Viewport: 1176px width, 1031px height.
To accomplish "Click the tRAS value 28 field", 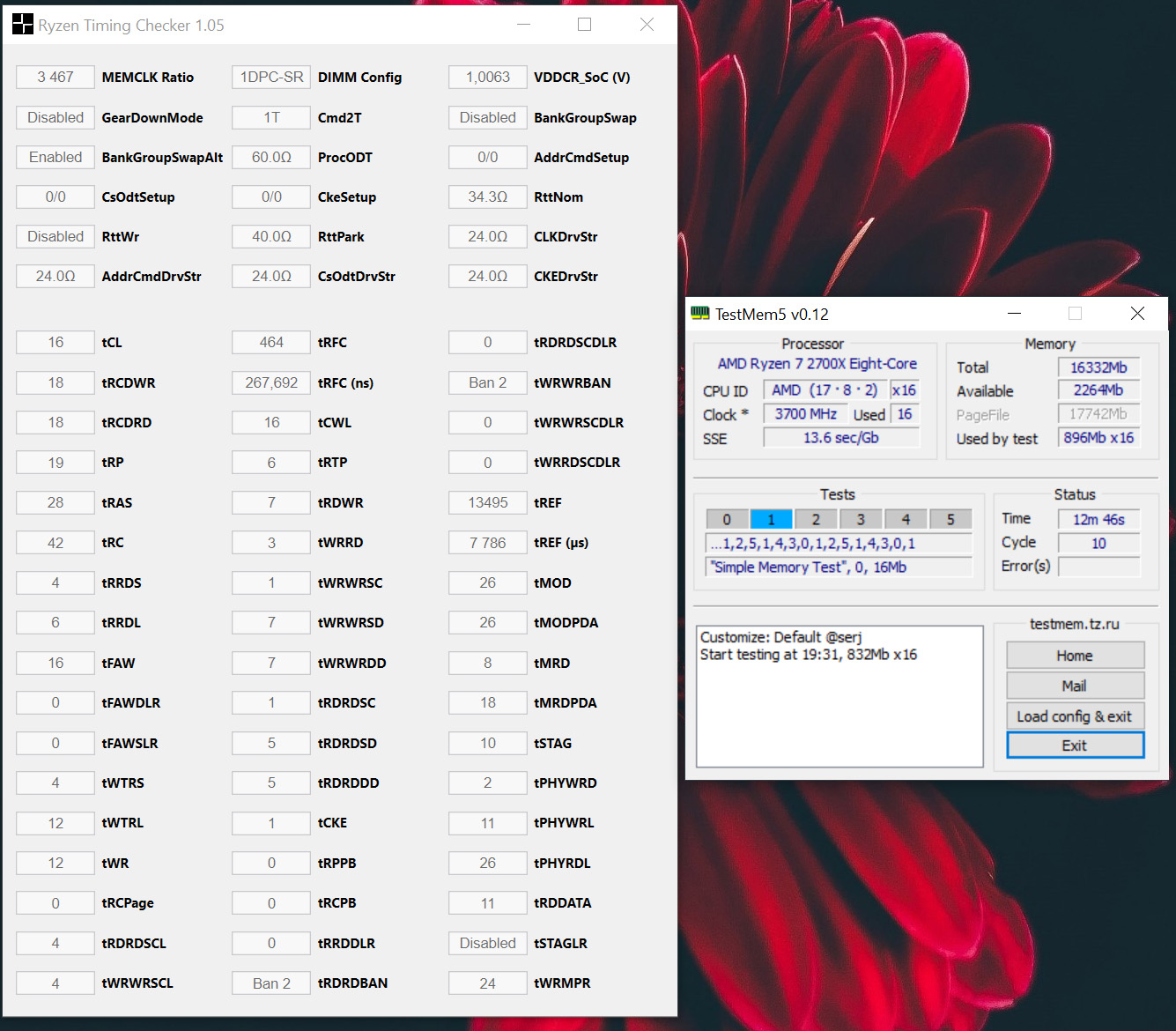I will [x=55, y=502].
